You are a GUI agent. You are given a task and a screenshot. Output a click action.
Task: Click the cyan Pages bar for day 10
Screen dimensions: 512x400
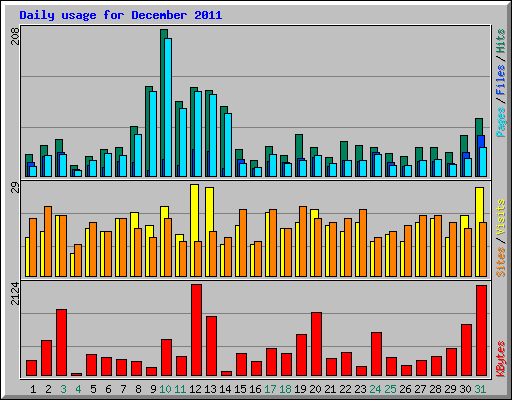[168, 107]
